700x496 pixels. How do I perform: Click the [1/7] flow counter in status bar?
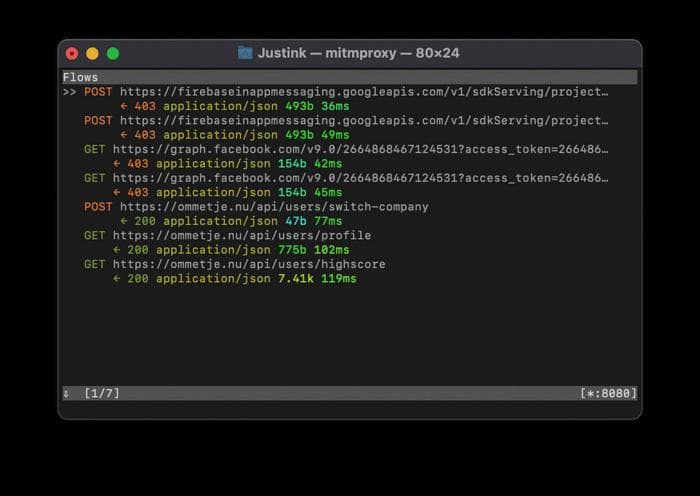[102, 393]
